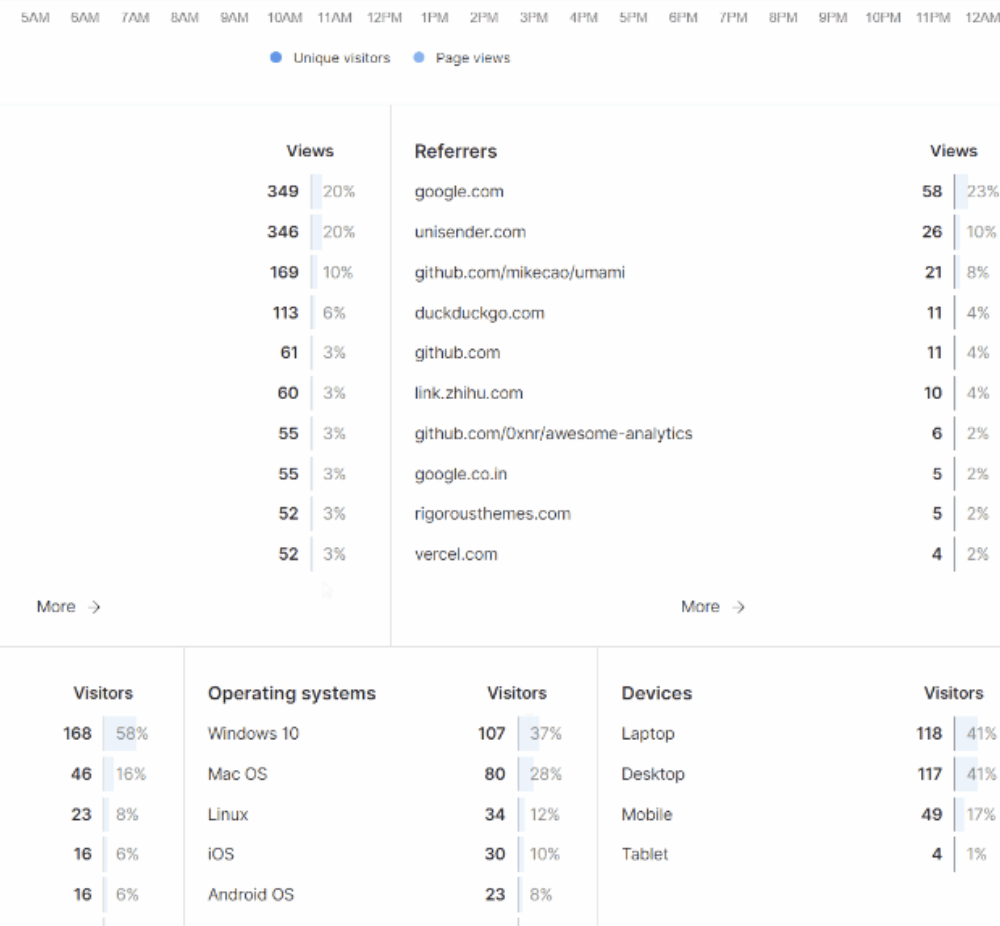Image resolution: width=1000 pixels, height=926 pixels.
Task: Select the Windows 10 operating system row
Action: point(253,733)
